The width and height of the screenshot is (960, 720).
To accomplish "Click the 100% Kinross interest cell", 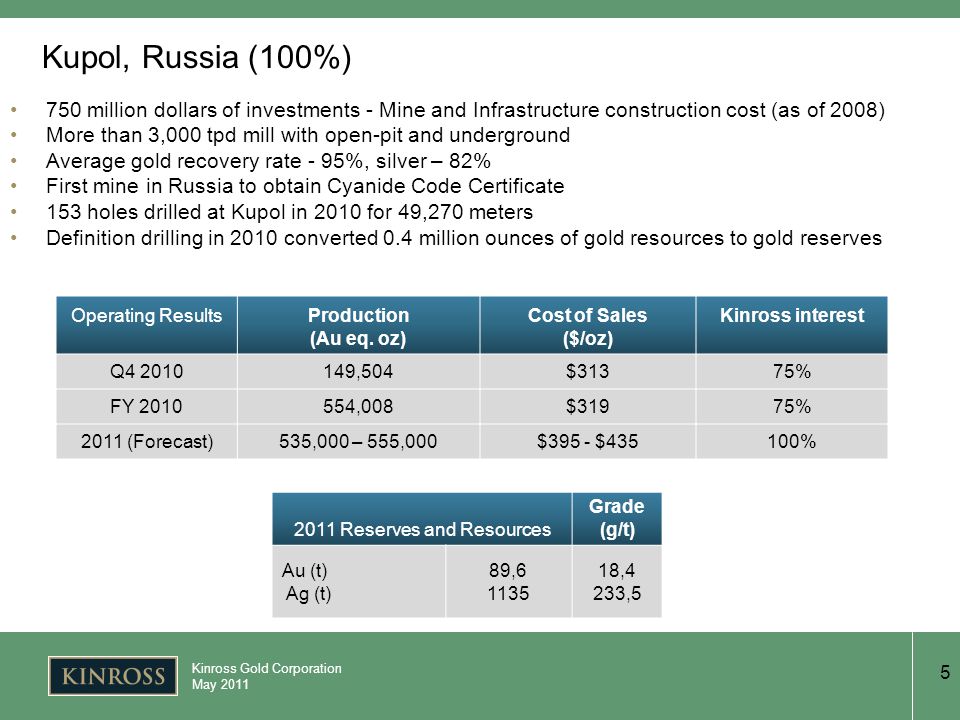I will tap(792, 441).
